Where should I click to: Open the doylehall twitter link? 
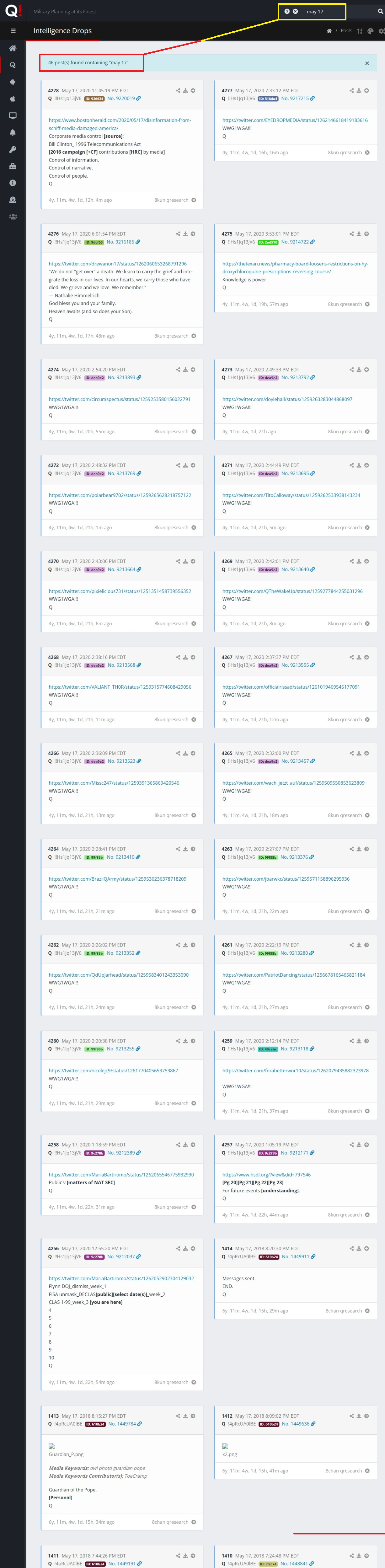click(x=287, y=399)
